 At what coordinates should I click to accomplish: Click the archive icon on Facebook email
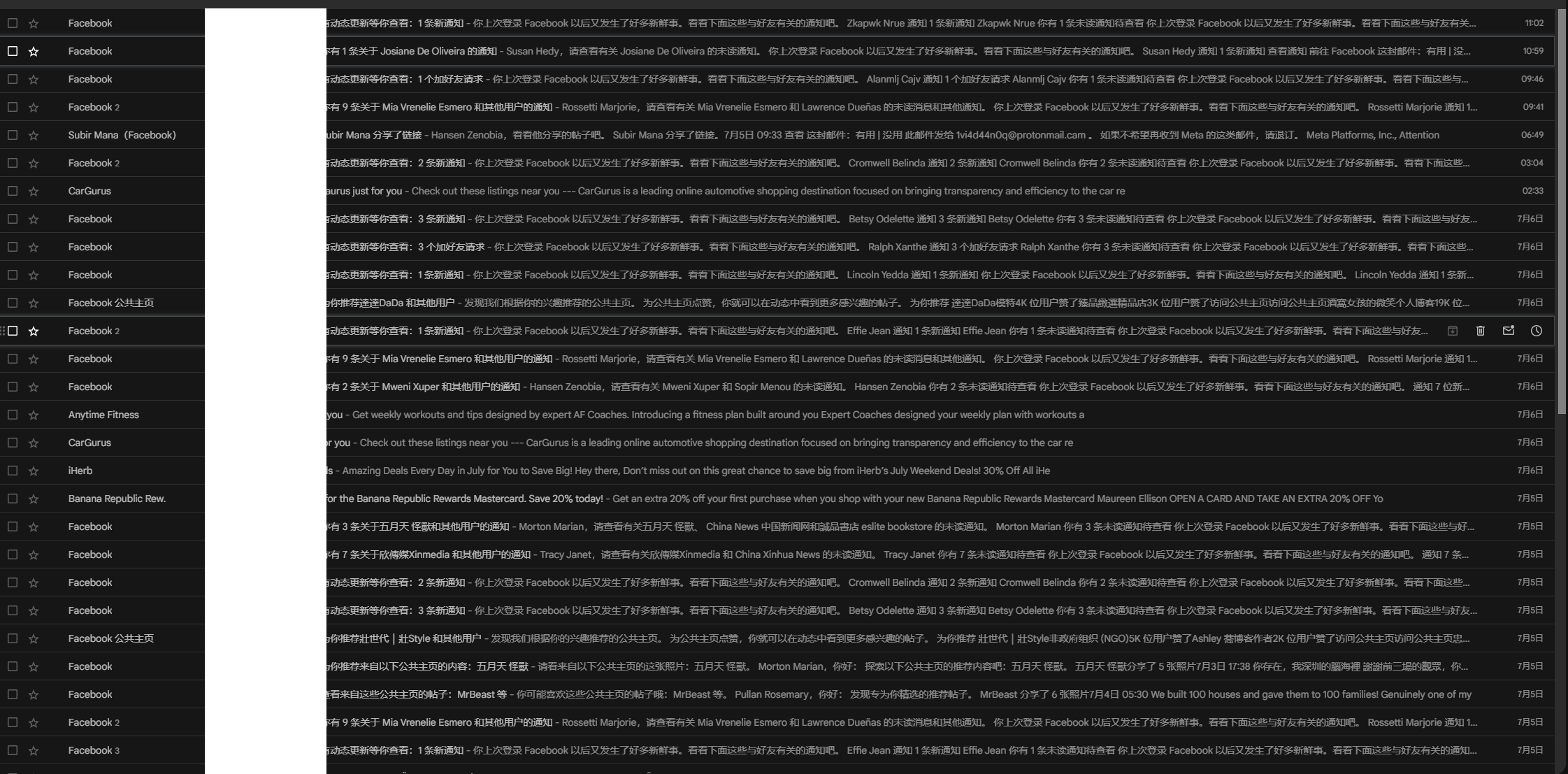coord(1453,330)
